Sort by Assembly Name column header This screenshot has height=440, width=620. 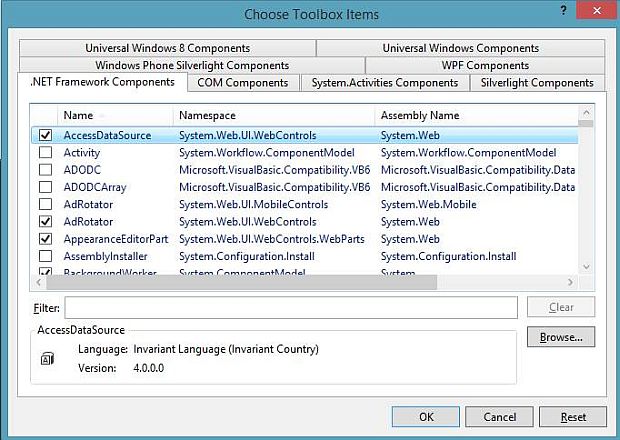pyautogui.click(x=476, y=115)
